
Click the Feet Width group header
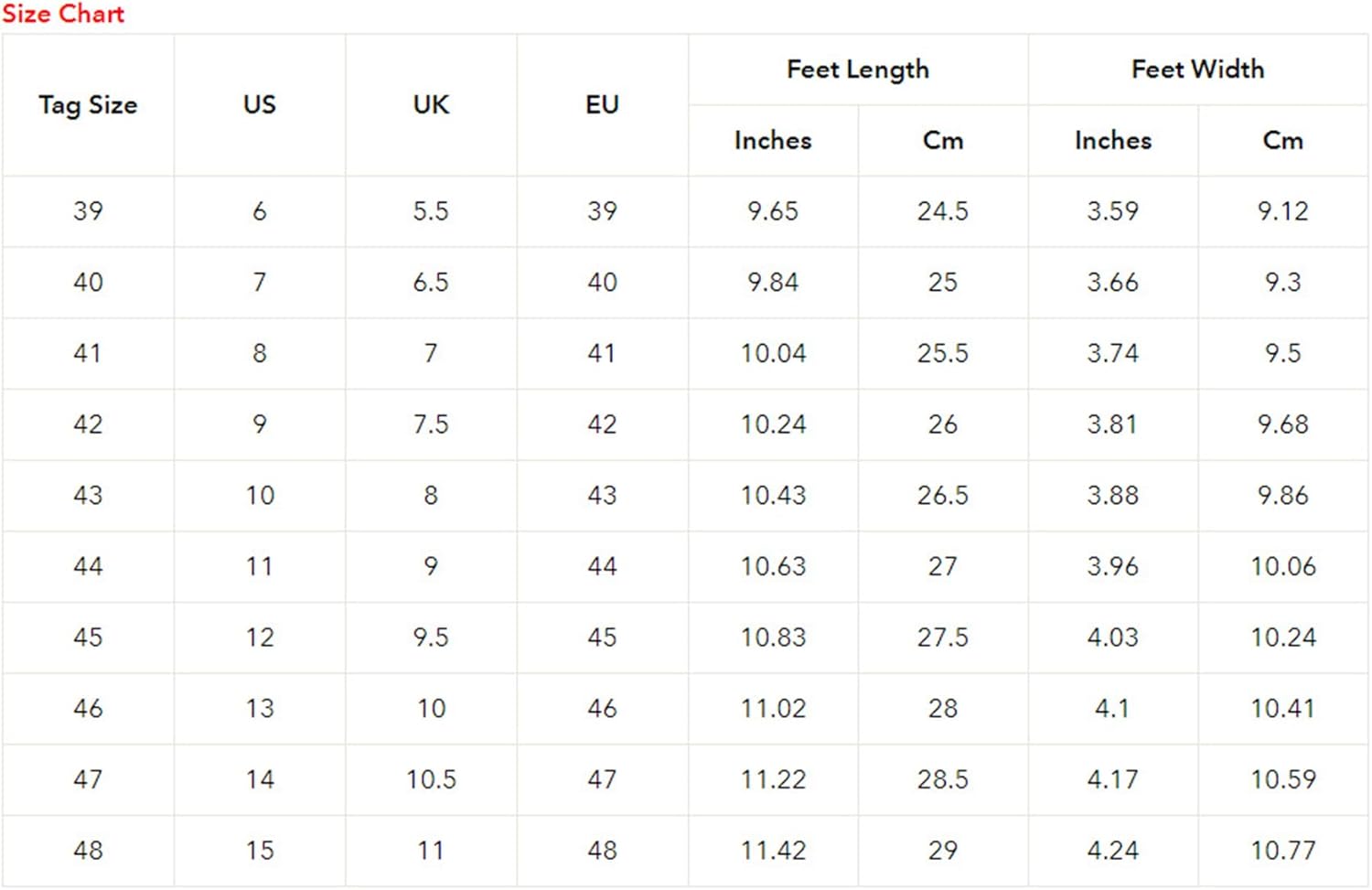tap(1197, 70)
